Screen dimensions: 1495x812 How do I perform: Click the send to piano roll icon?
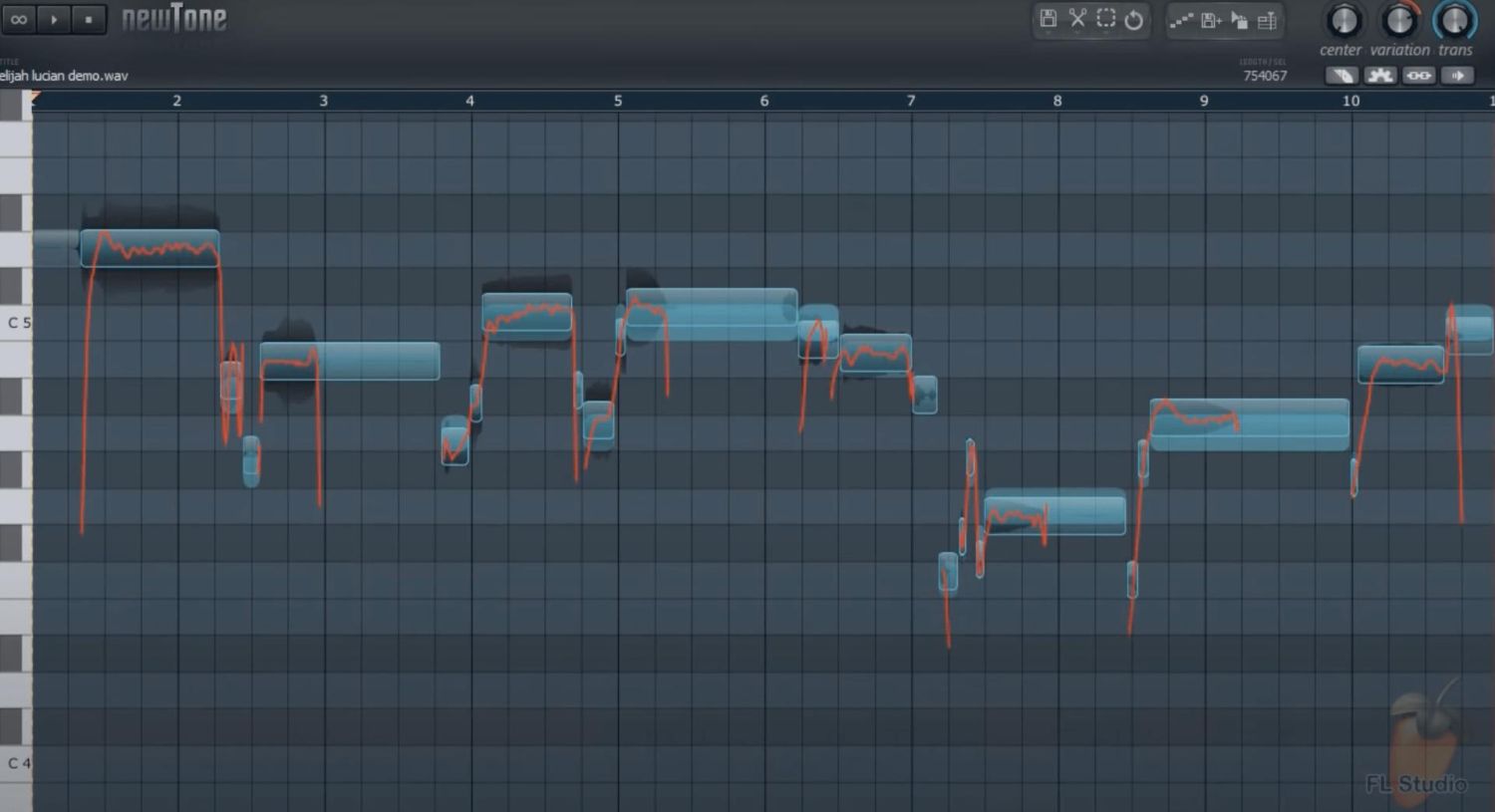[1181, 20]
